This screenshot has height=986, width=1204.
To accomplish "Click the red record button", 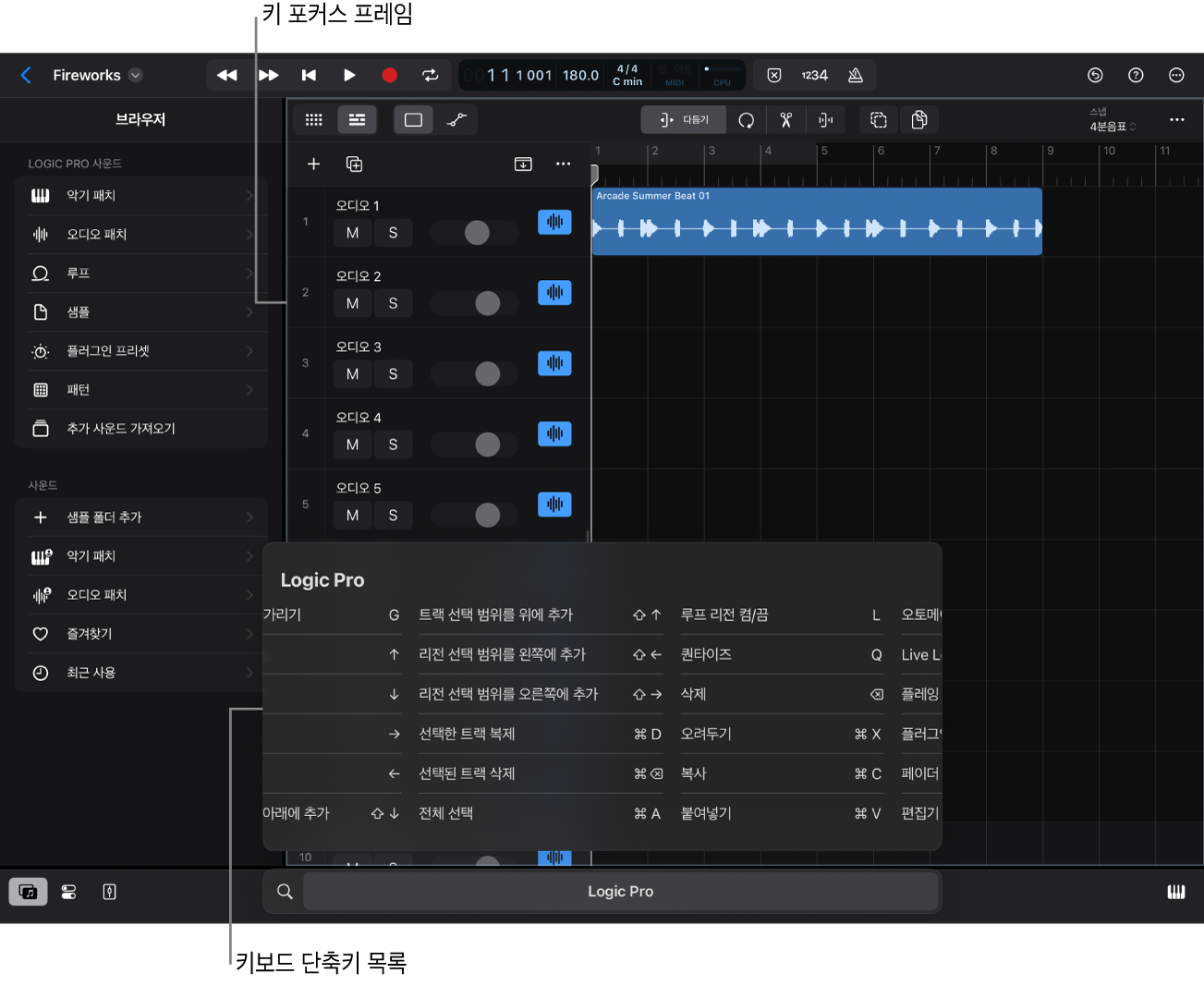I will click(x=390, y=76).
